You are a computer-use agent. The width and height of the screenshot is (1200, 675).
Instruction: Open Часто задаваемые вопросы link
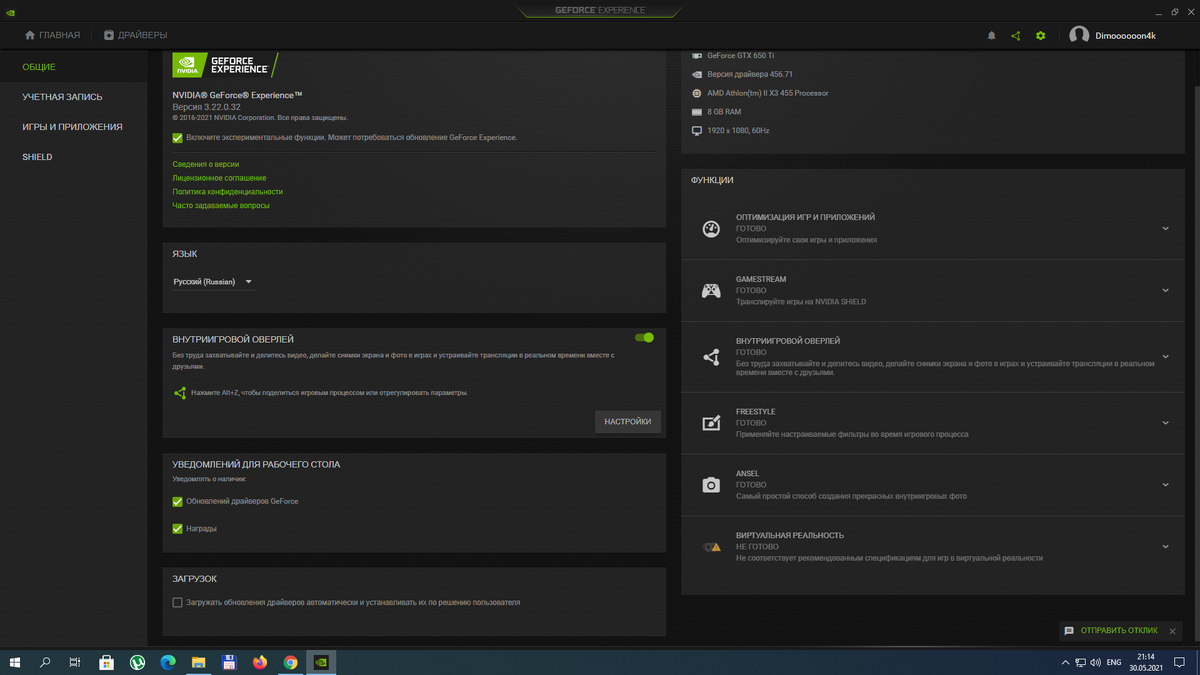(221, 205)
